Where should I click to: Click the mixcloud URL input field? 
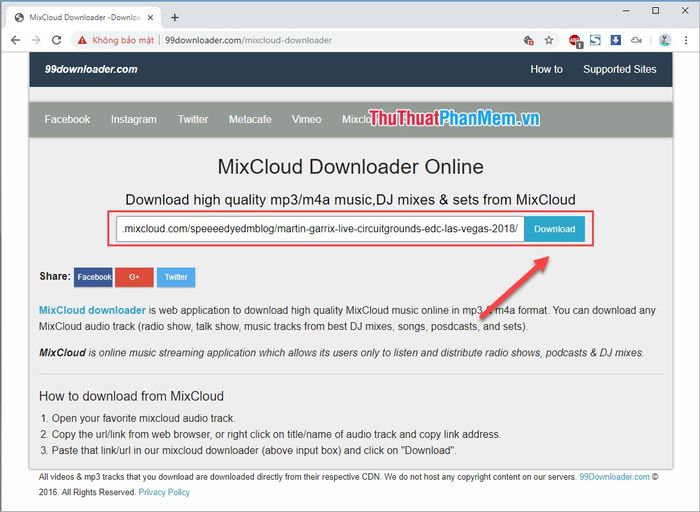coord(320,229)
